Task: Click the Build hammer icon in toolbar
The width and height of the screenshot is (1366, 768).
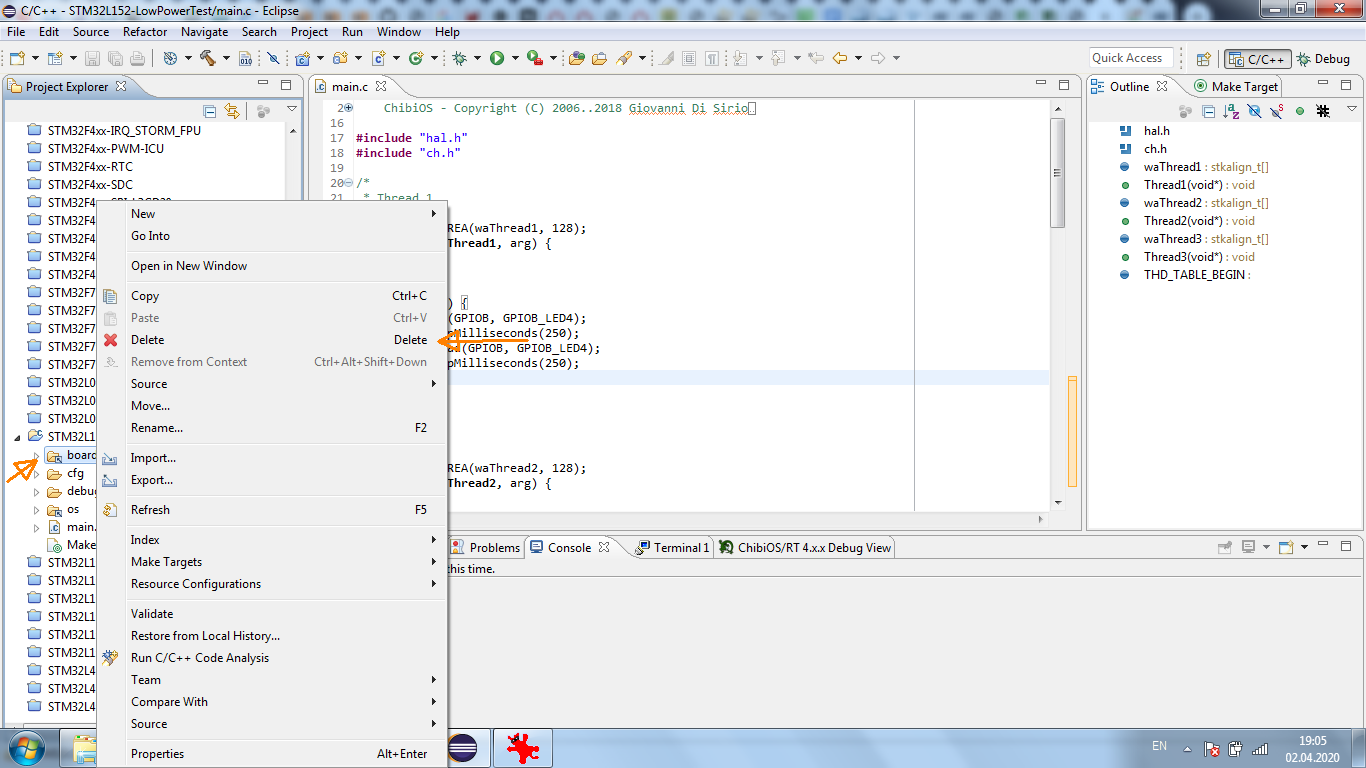Action: click(x=208, y=58)
